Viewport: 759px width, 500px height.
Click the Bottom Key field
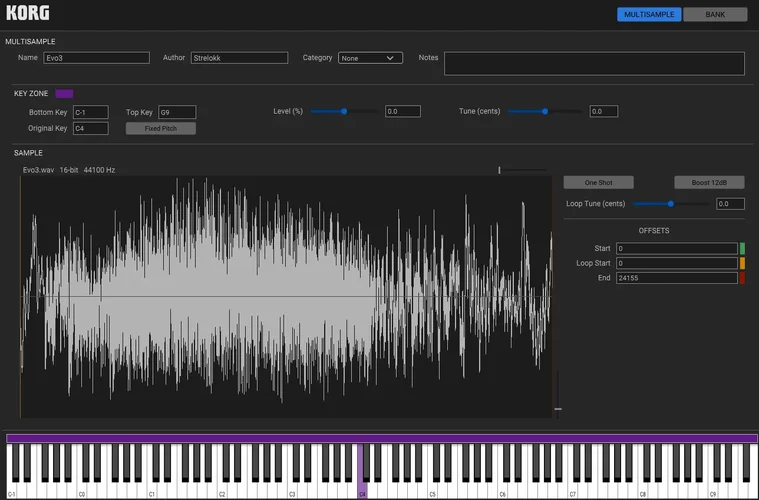coord(90,112)
